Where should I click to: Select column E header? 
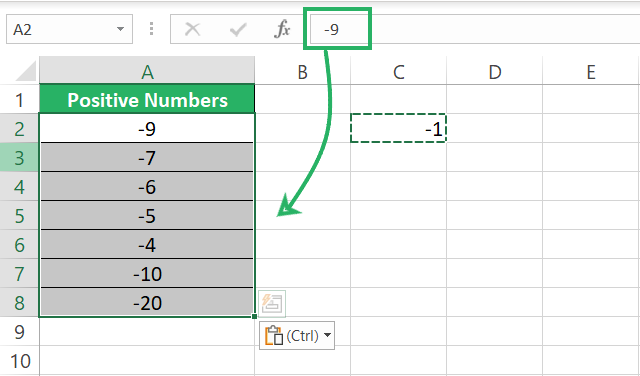591,70
